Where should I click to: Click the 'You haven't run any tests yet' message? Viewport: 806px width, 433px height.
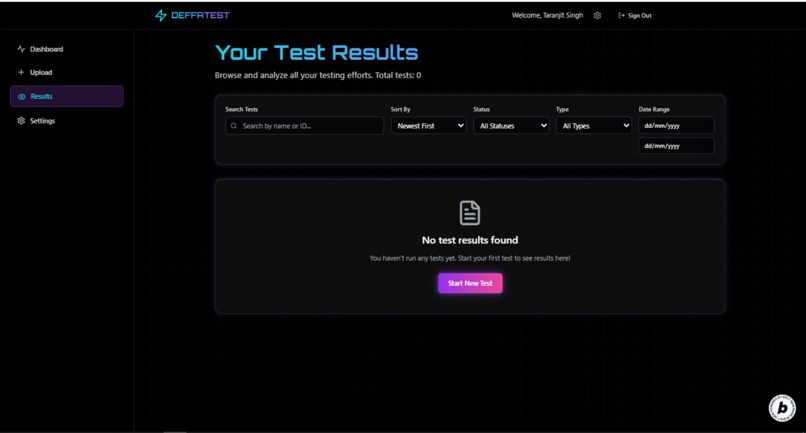pos(470,258)
